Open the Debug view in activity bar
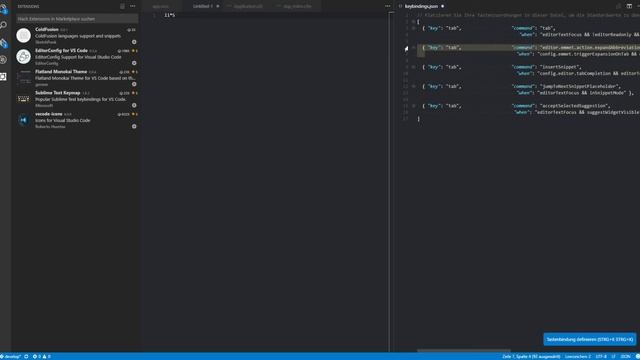 (4, 60)
